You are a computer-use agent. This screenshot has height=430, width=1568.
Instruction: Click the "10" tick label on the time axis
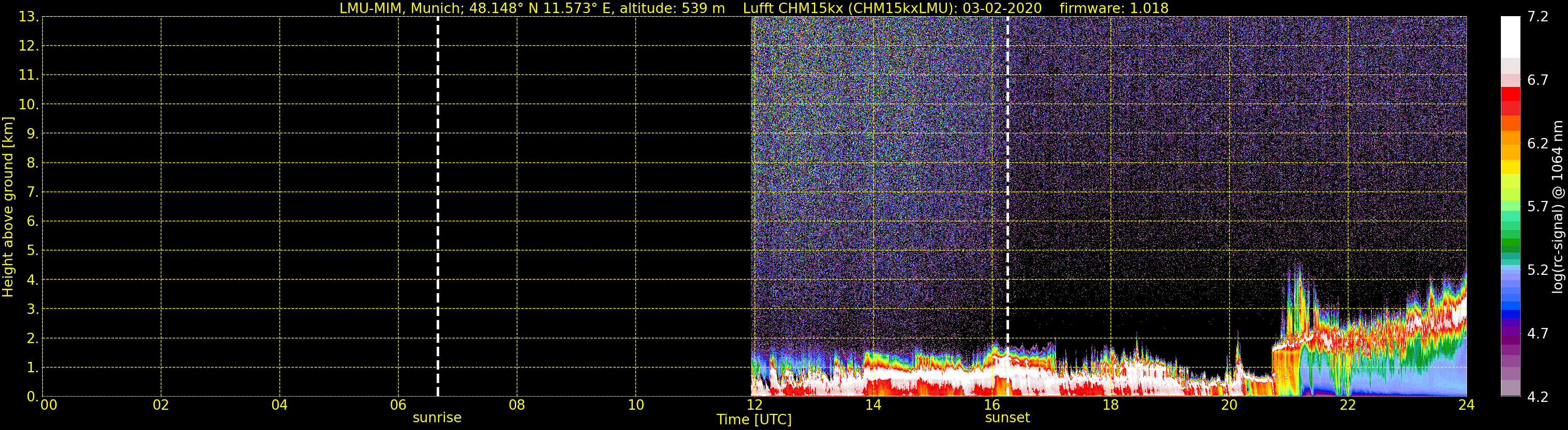635,405
